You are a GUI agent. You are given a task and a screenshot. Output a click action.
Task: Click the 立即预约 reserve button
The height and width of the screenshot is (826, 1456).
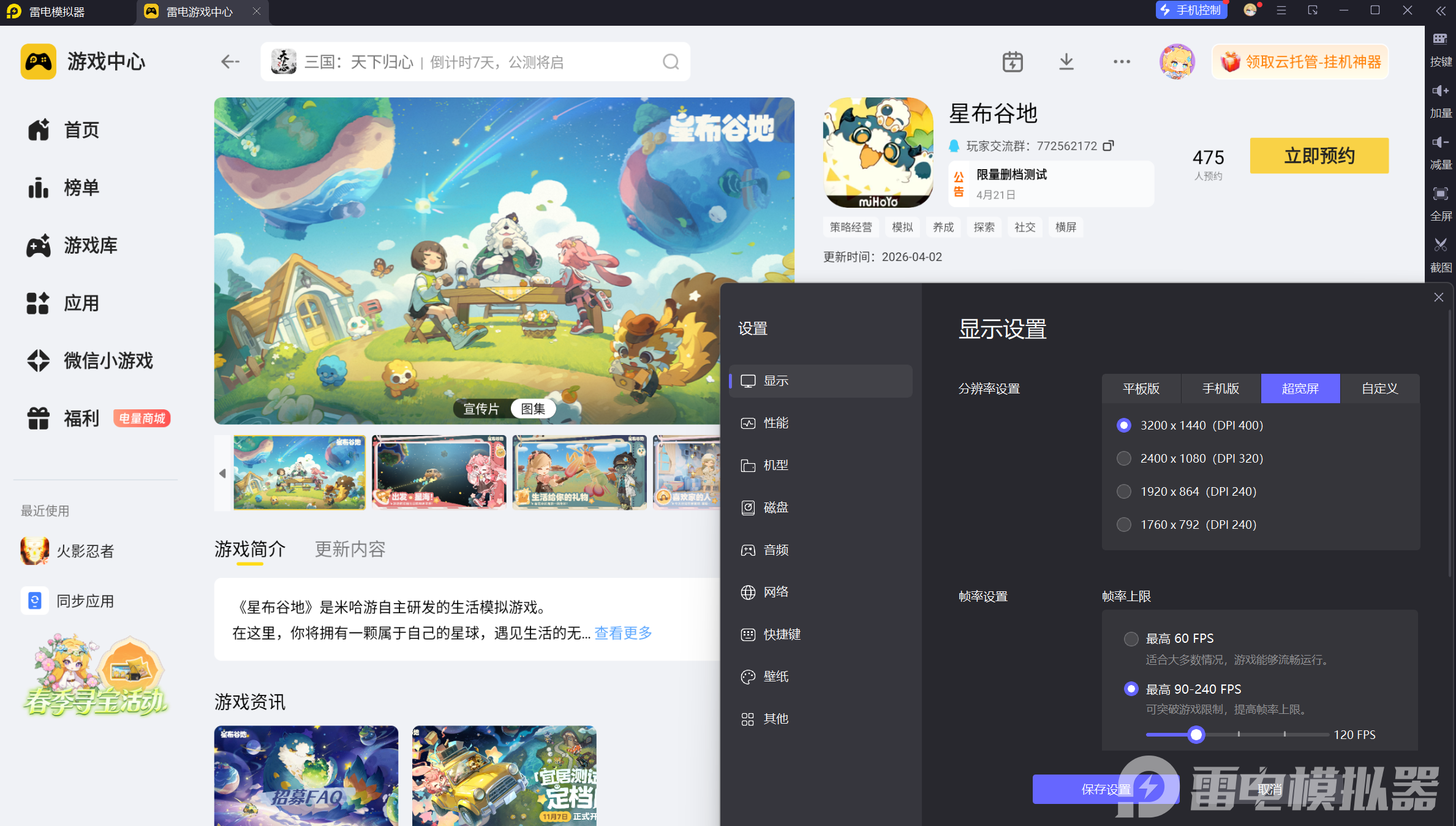click(x=1319, y=156)
